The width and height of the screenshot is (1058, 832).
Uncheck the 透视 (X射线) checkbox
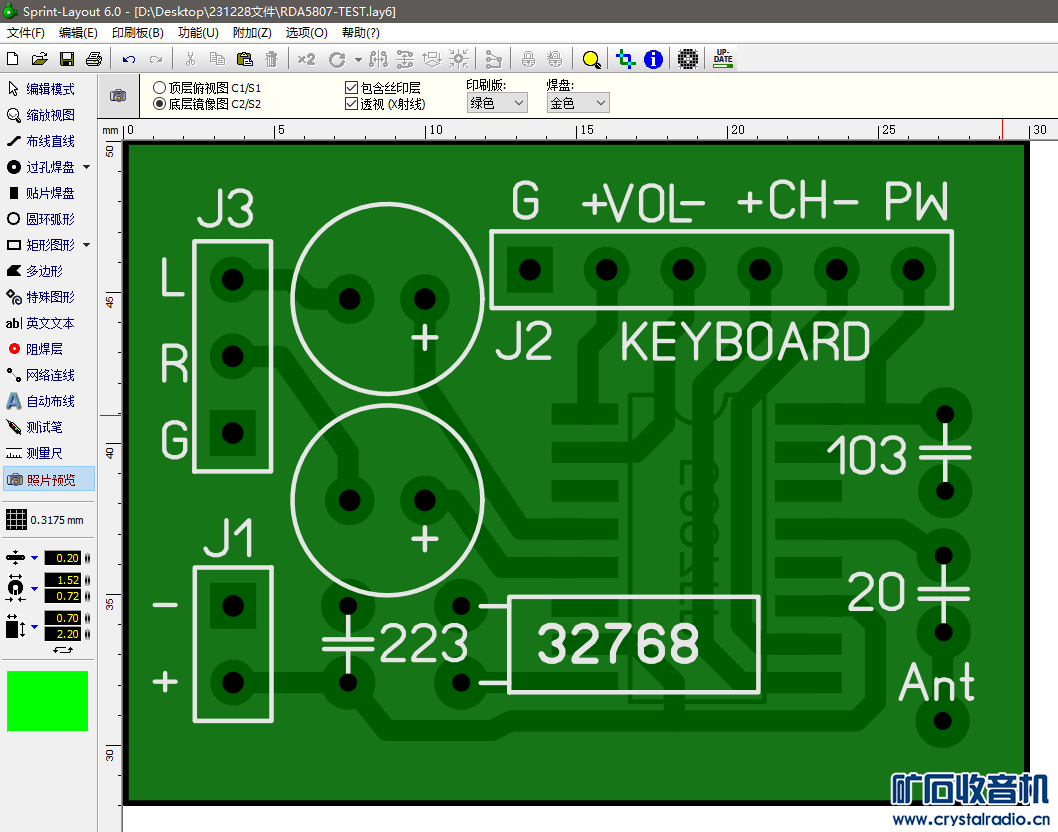coord(351,103)
